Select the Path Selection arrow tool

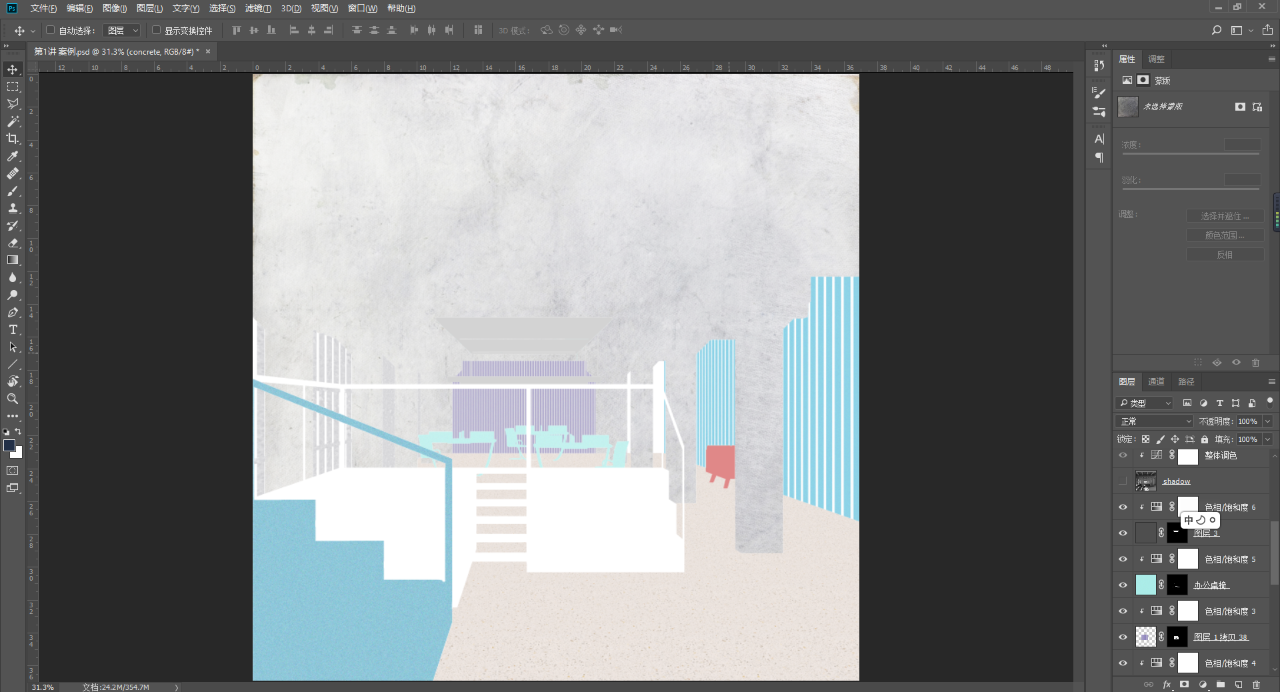13,347
